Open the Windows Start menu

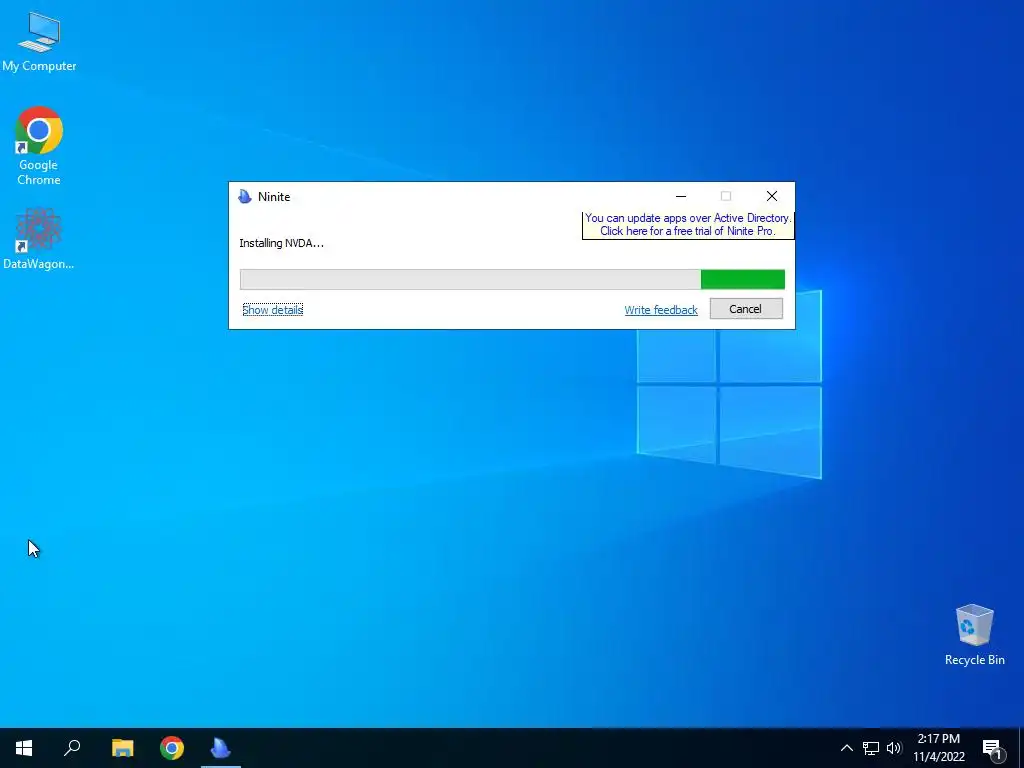point(24,748)
